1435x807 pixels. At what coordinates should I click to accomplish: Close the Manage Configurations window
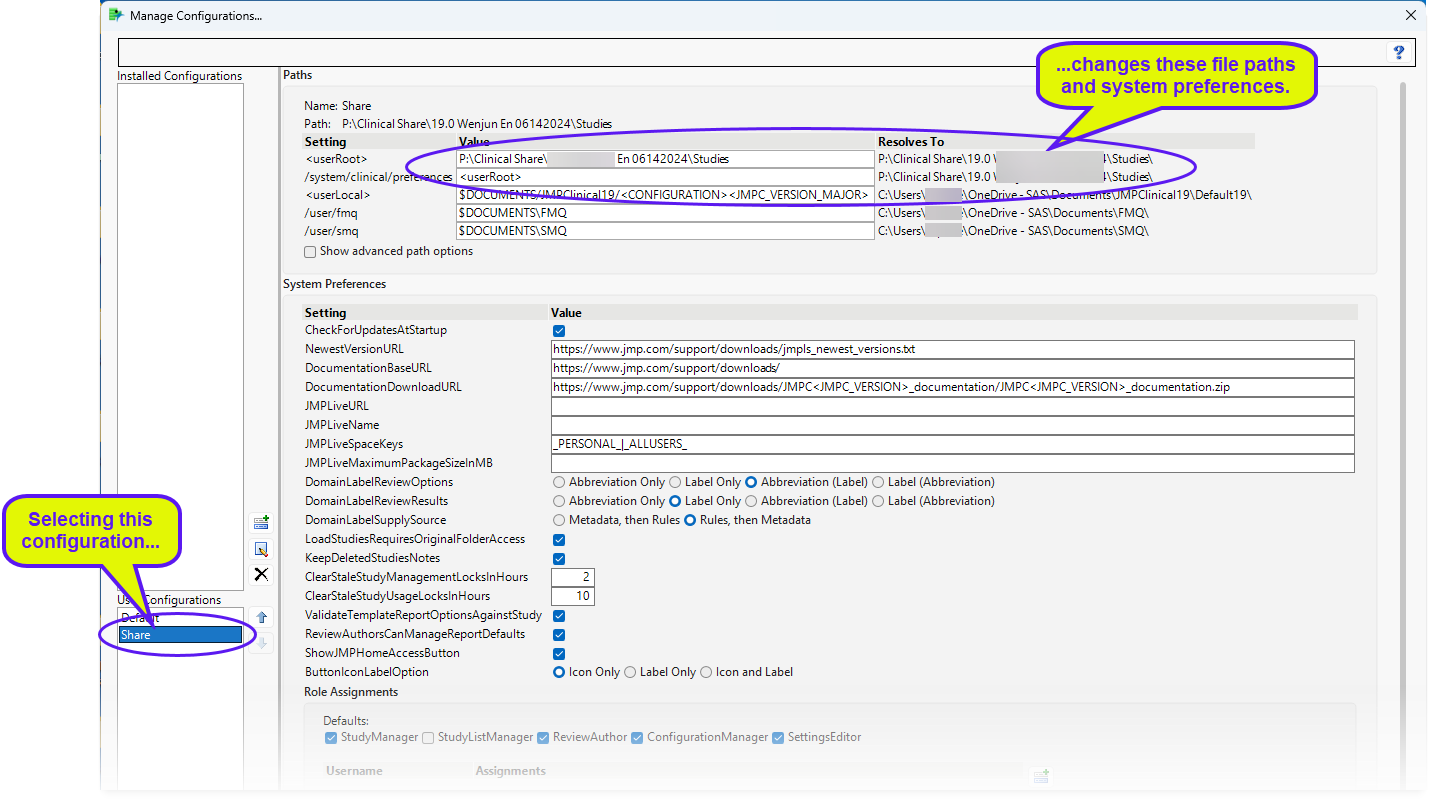[x=1411, y=15]
